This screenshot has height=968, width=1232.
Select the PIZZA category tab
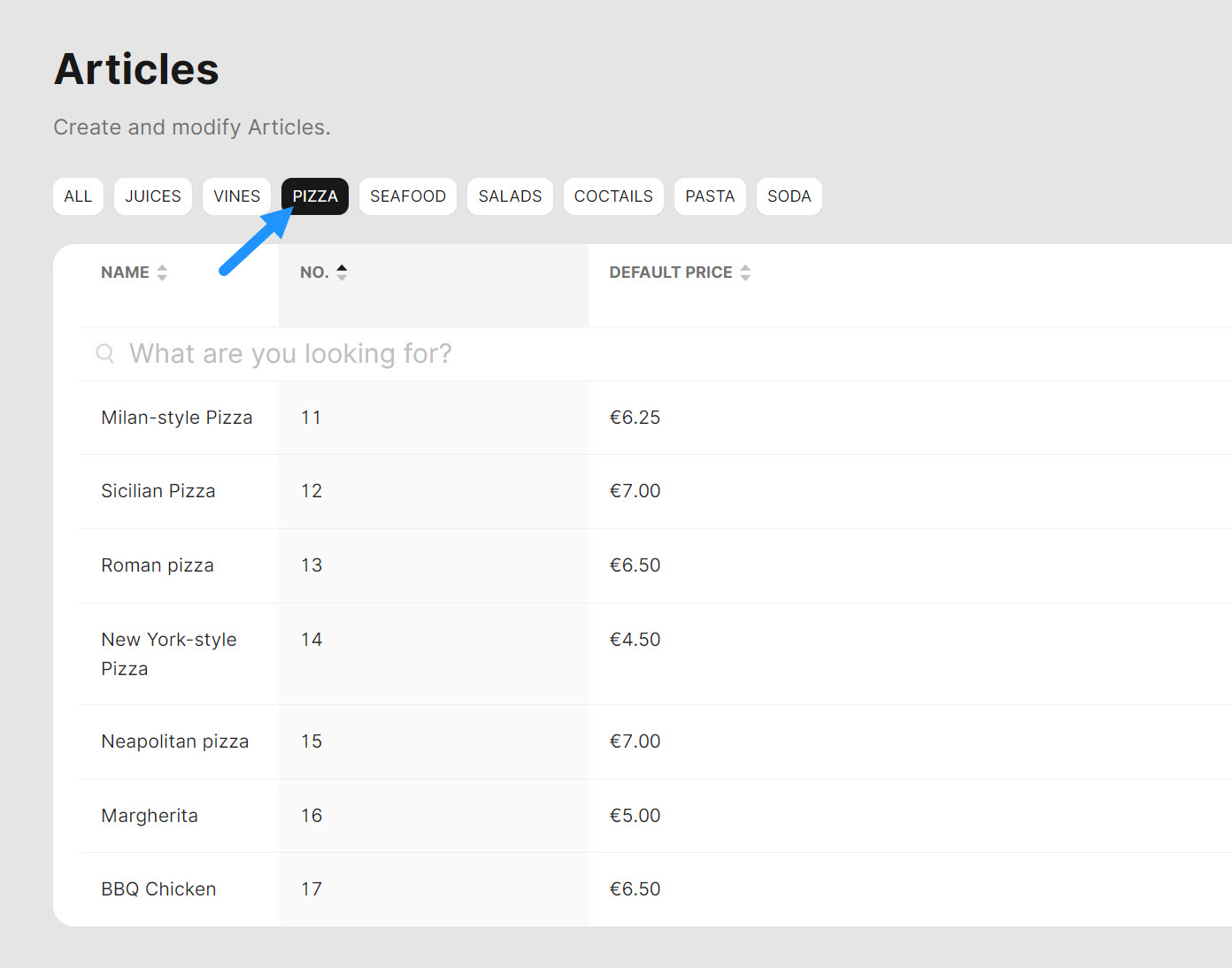pos(315,196)
